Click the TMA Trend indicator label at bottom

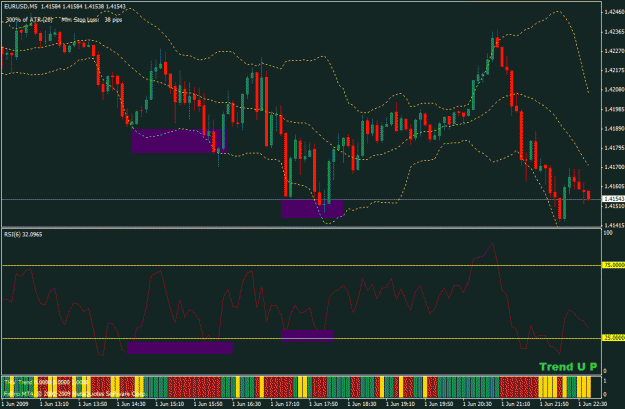[46, 382]
